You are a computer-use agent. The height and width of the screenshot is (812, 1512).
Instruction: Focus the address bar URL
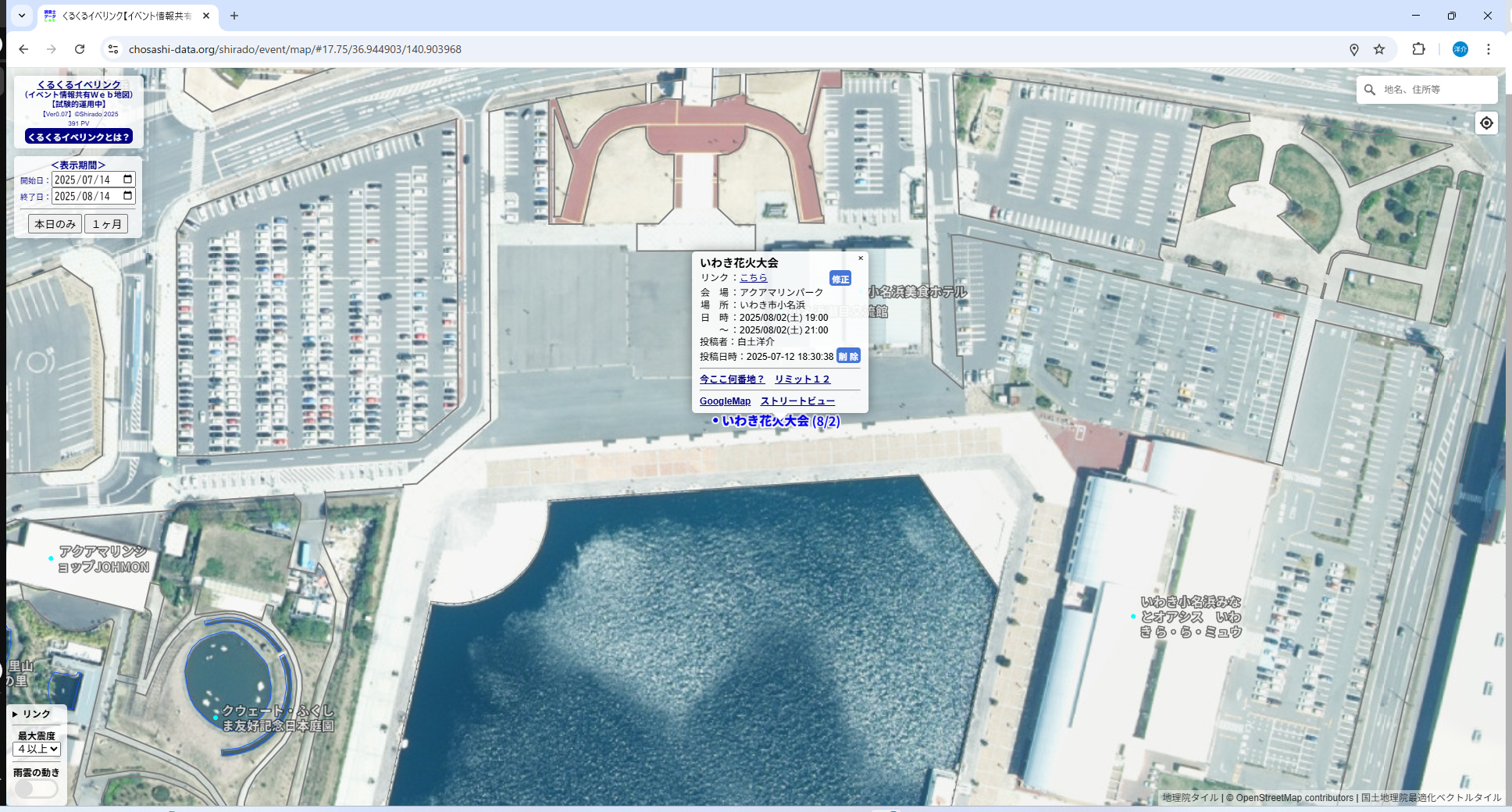pos(295,49)
